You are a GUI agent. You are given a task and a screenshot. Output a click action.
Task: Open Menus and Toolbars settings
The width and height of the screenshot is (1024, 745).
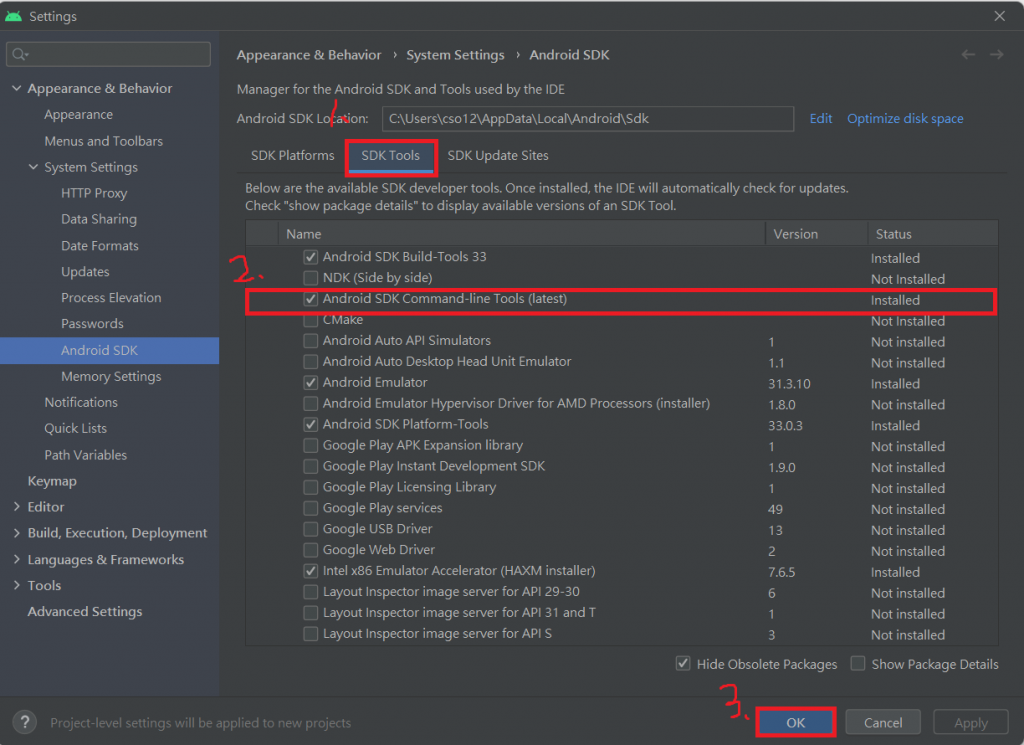coord(103,141)
